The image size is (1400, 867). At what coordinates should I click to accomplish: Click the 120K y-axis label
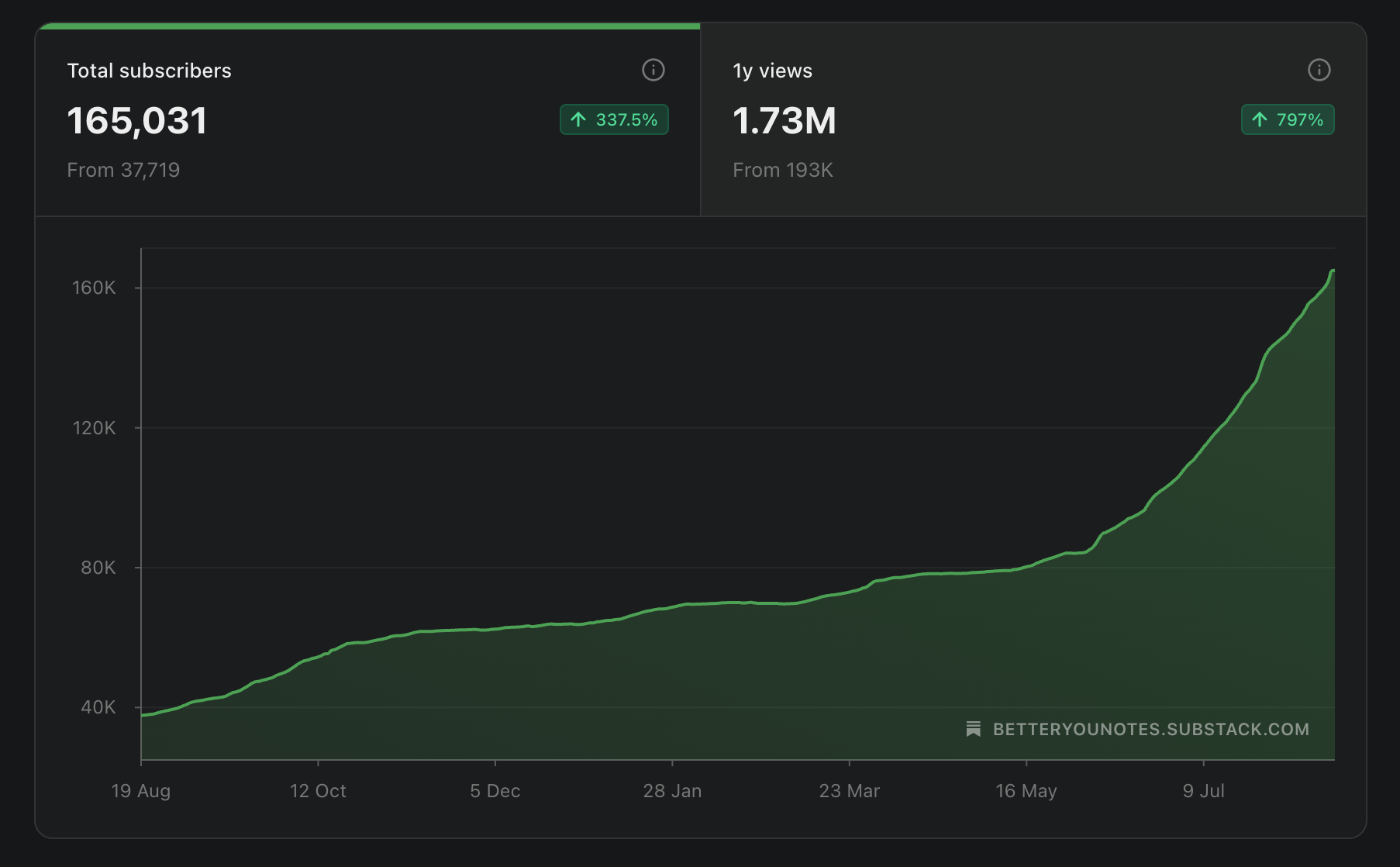click(x=94, y=428)
